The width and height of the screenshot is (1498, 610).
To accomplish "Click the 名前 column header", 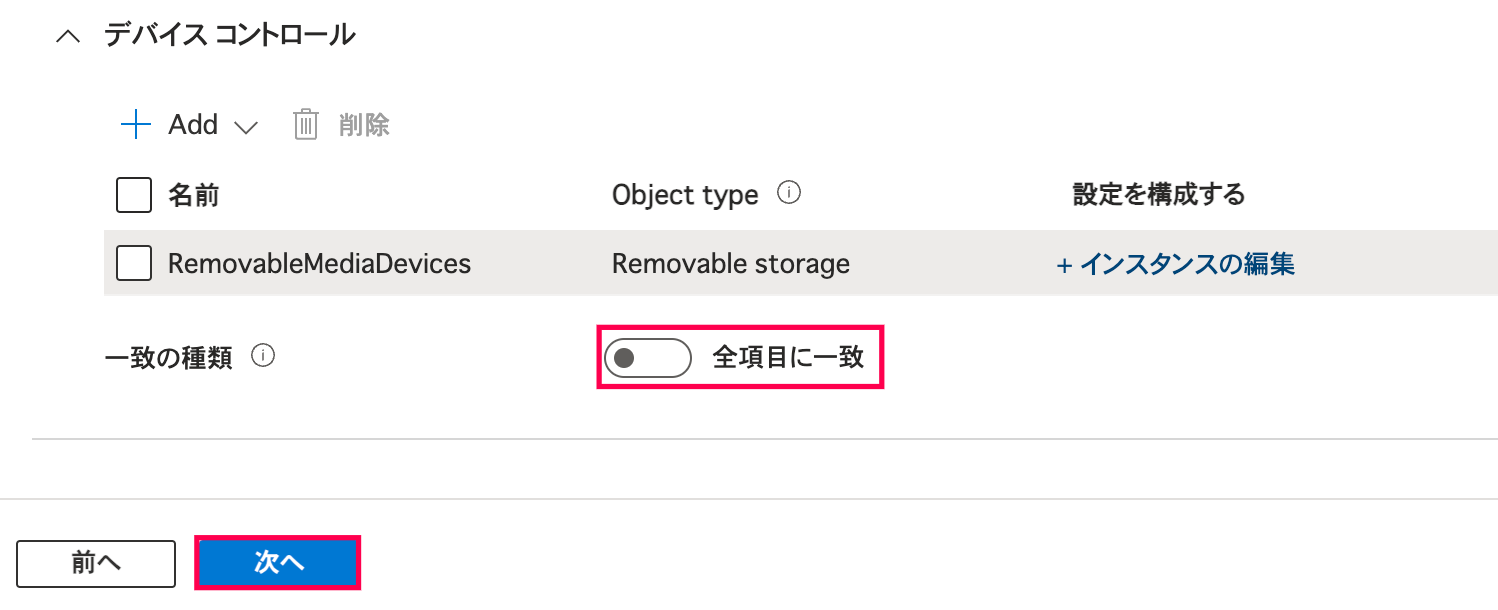I will tap(193, 195).
